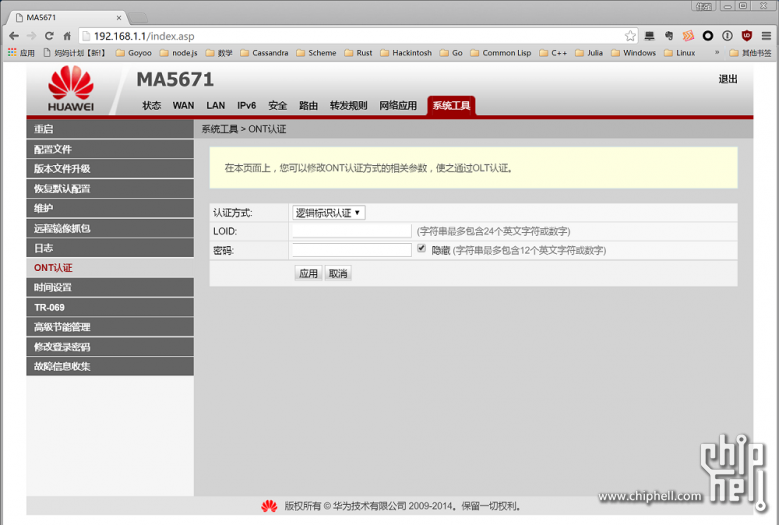Select 时间设置 in the sidebar

point(110,288)
